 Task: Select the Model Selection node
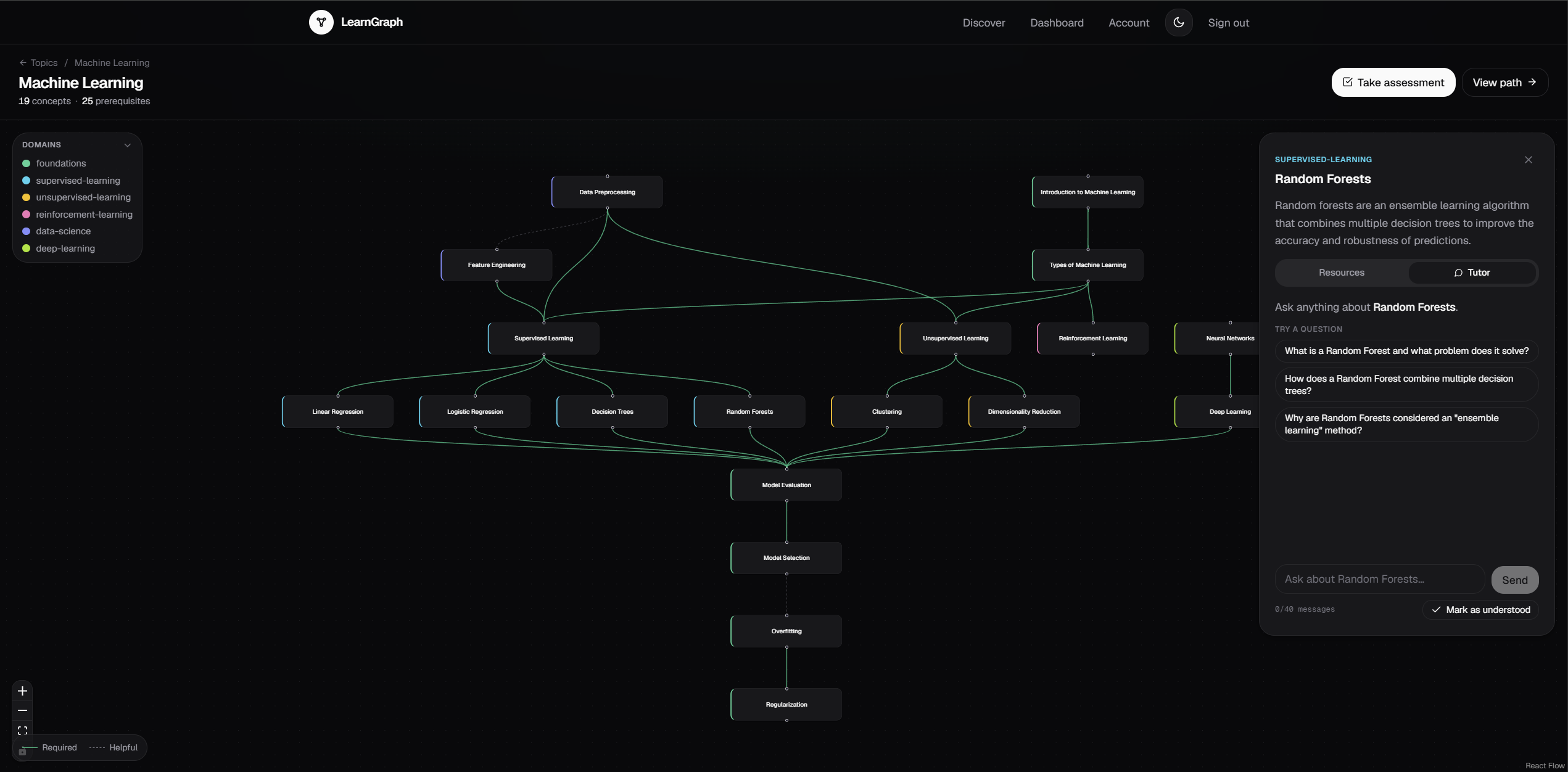786,558
